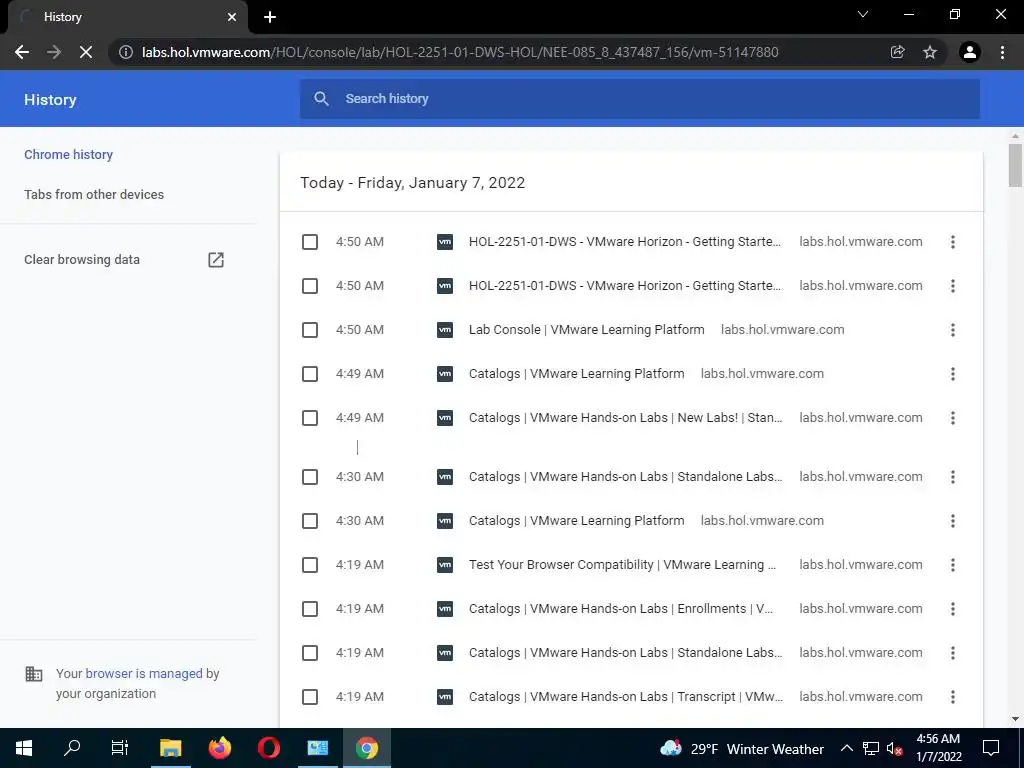
Task: Click the page scrollbar thumb
Action: click(1015, 165)
